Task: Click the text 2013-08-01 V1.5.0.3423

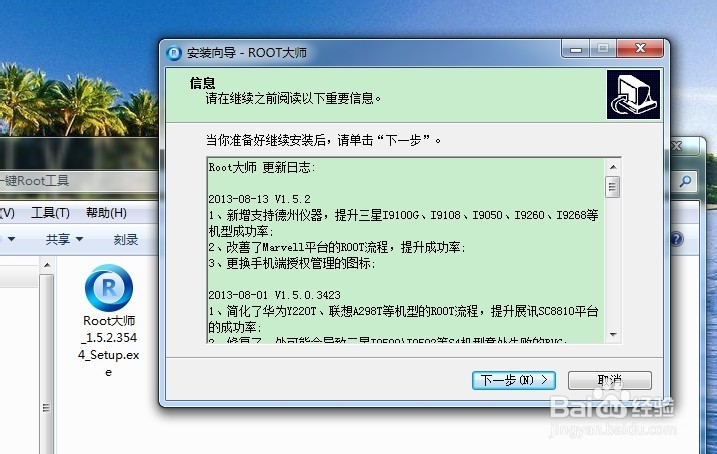Action: (274, 295)
